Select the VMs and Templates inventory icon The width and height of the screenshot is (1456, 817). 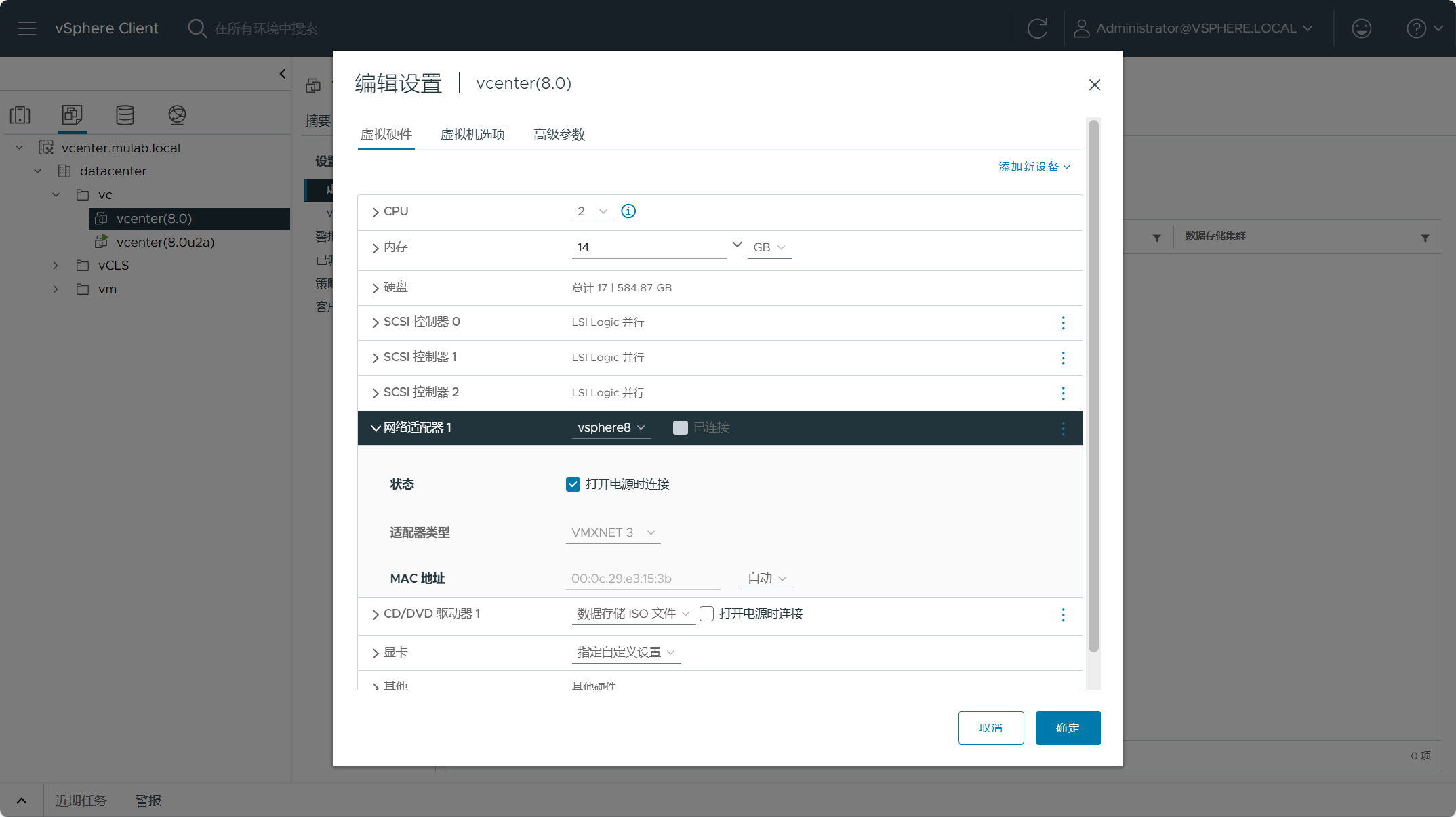pyautogui.click(x=72, y=114)
